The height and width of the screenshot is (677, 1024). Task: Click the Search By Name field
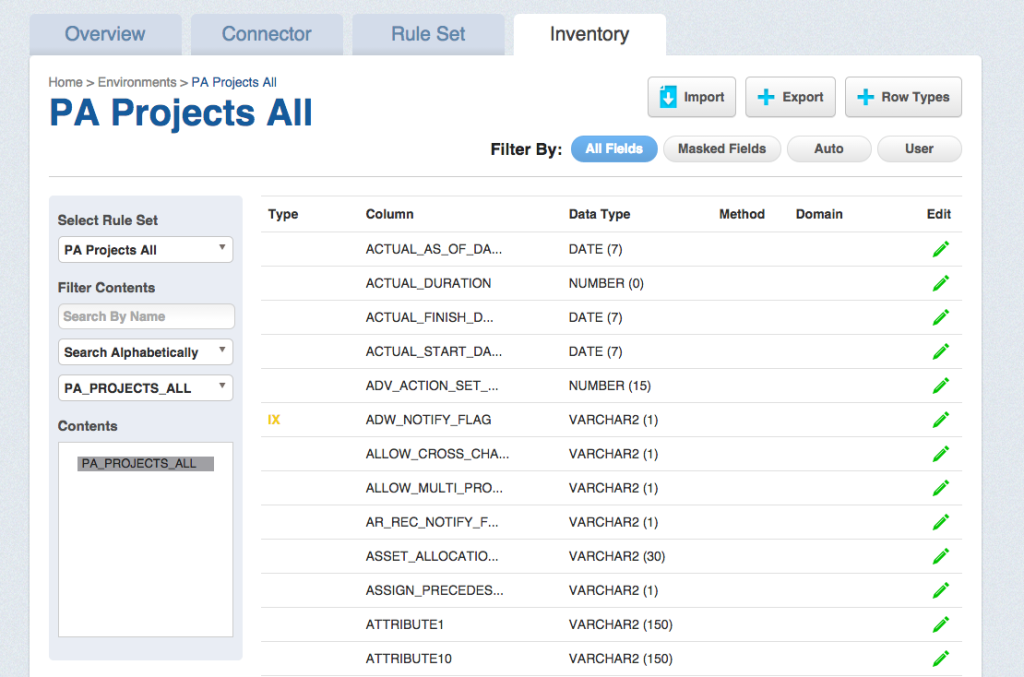(145, 316)
